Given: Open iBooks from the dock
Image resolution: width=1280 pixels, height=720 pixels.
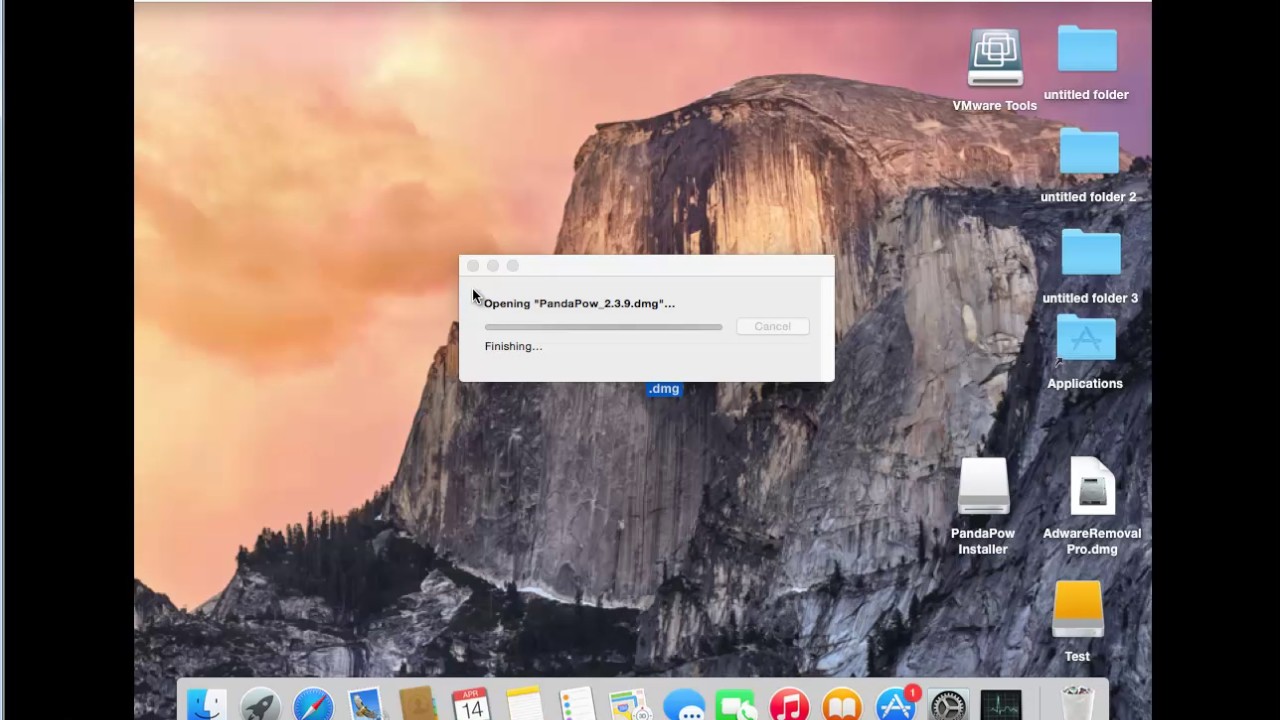Looking at the screenshot, I should click(843, 705).
